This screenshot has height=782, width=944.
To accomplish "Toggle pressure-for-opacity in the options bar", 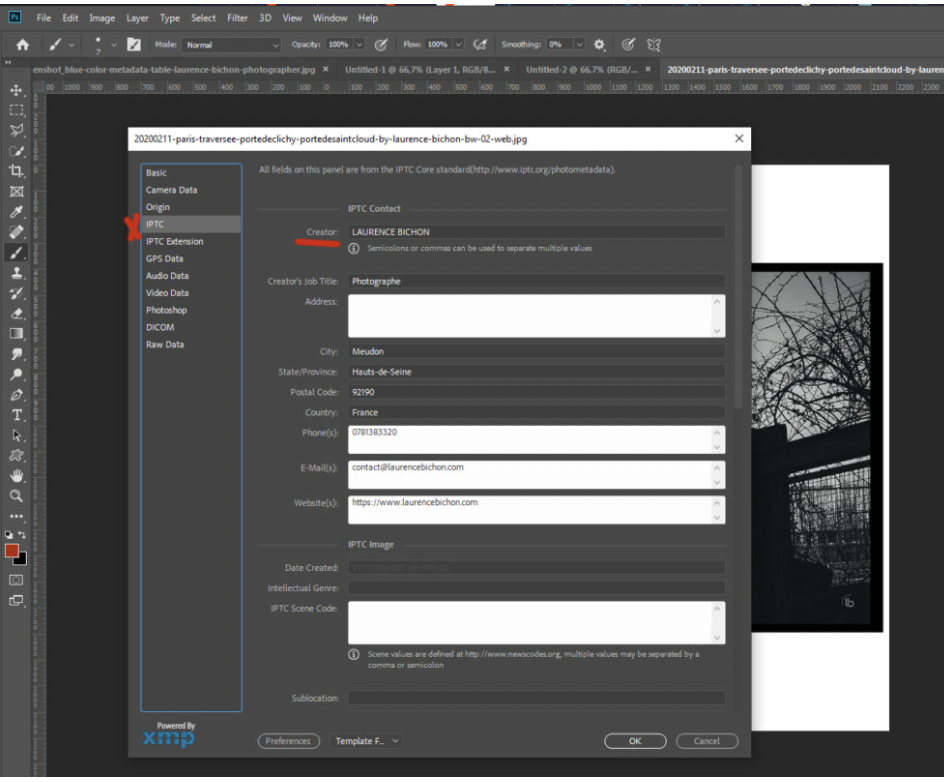I will (x=382, y=42).
